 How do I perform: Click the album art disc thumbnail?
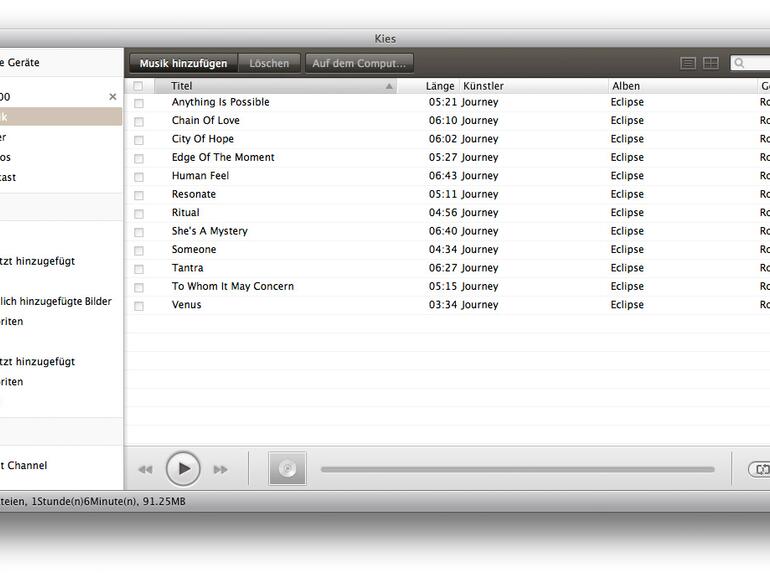287,468
